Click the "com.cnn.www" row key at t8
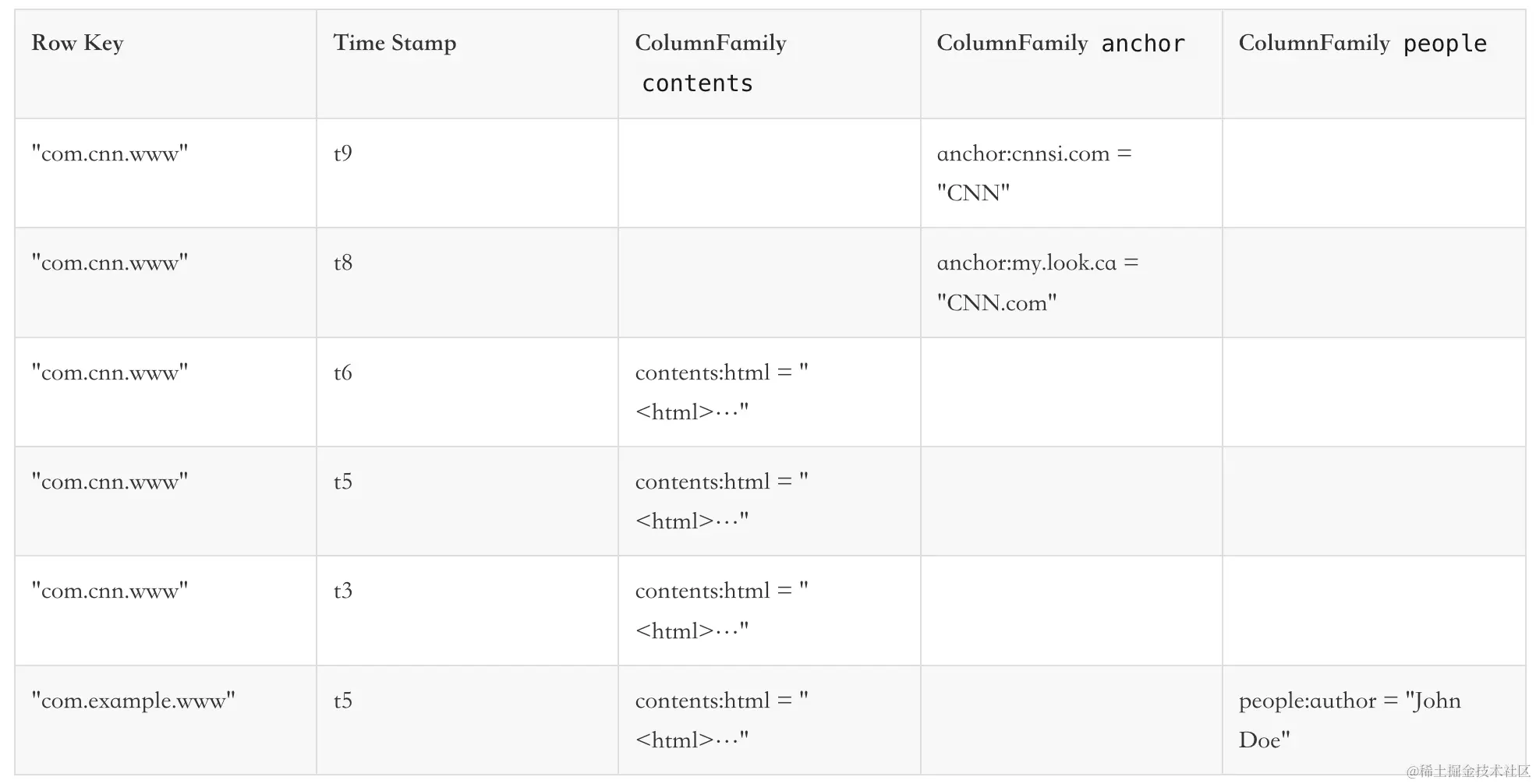 [110, 263]
